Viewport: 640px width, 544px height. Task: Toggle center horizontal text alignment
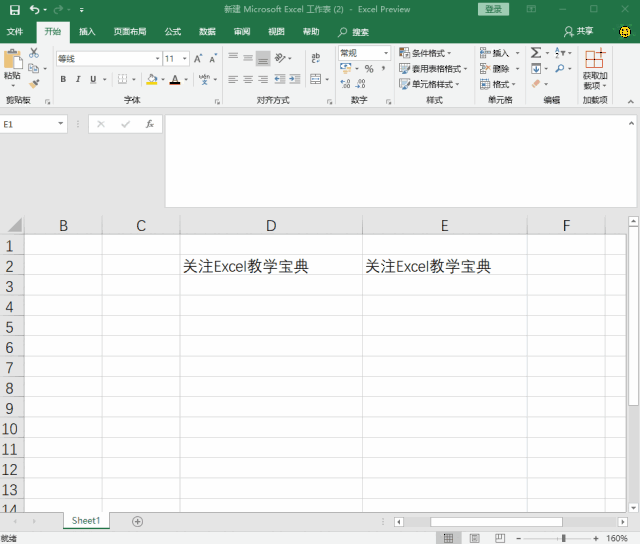coord(248,79)
